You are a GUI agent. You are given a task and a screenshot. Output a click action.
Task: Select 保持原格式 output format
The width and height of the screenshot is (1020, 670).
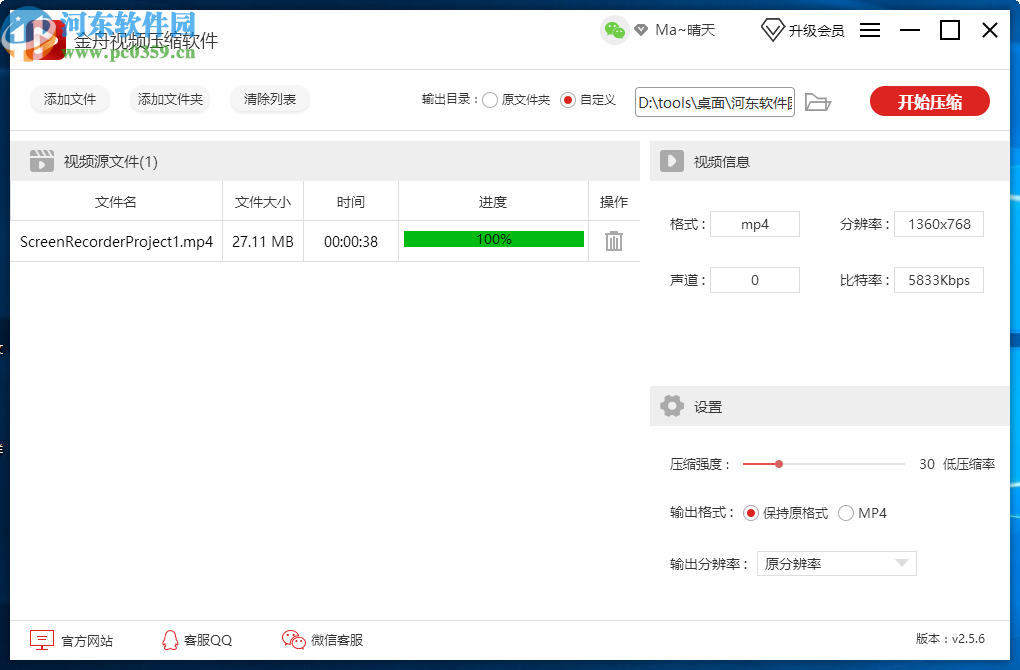751,512
